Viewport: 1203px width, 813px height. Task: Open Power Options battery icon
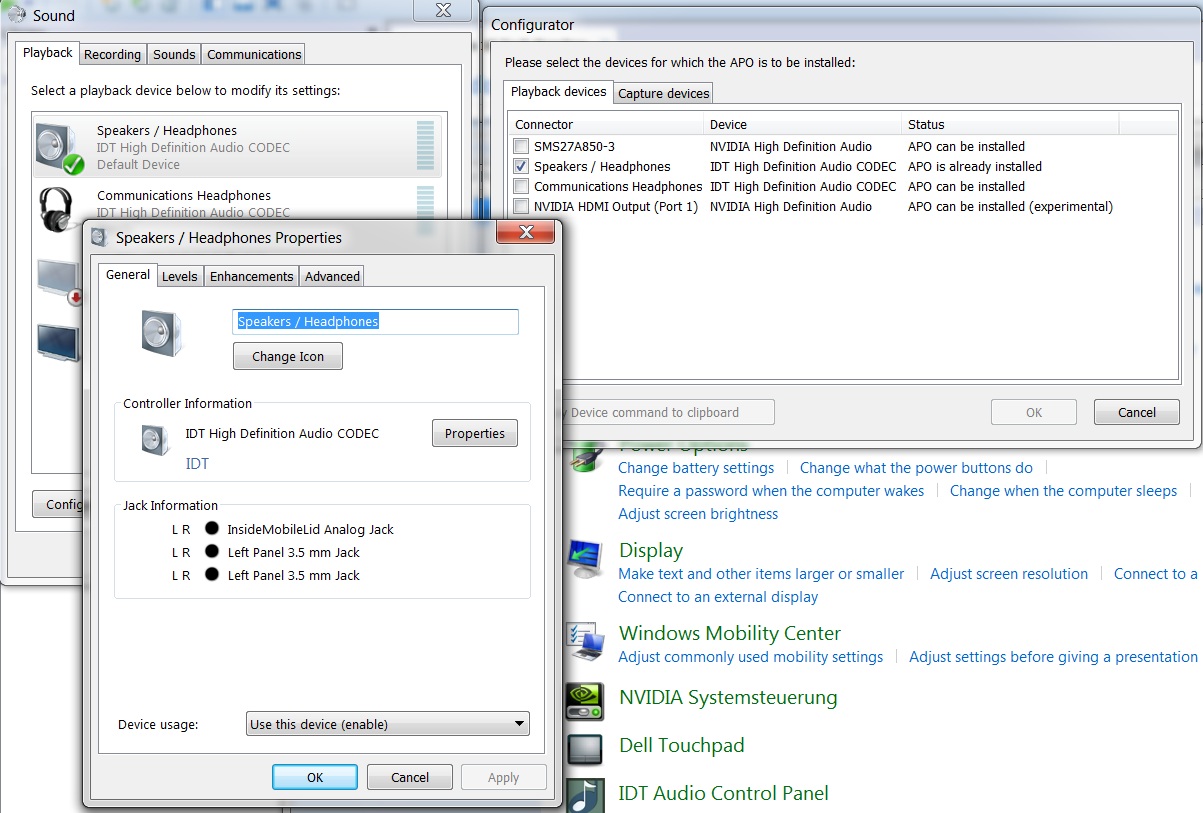586,457
